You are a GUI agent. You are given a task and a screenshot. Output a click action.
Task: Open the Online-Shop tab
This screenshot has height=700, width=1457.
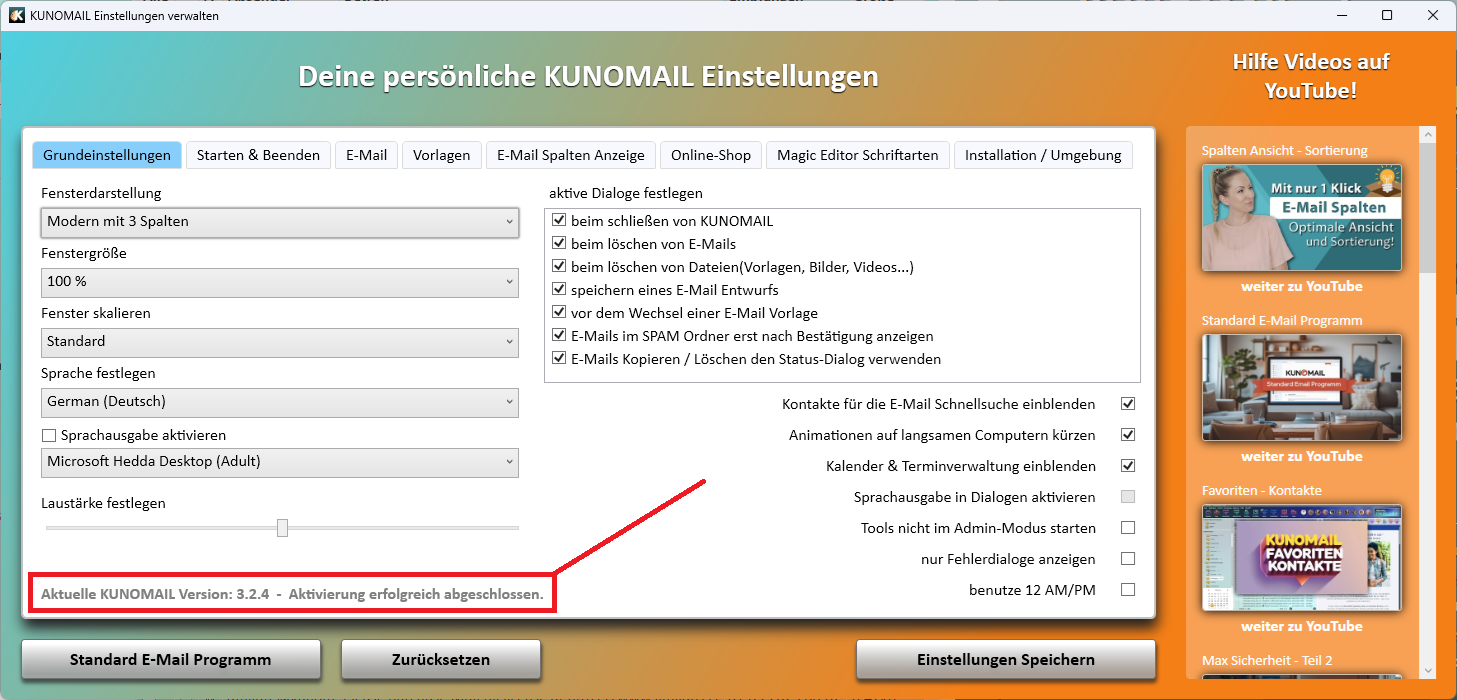[711, 155]
